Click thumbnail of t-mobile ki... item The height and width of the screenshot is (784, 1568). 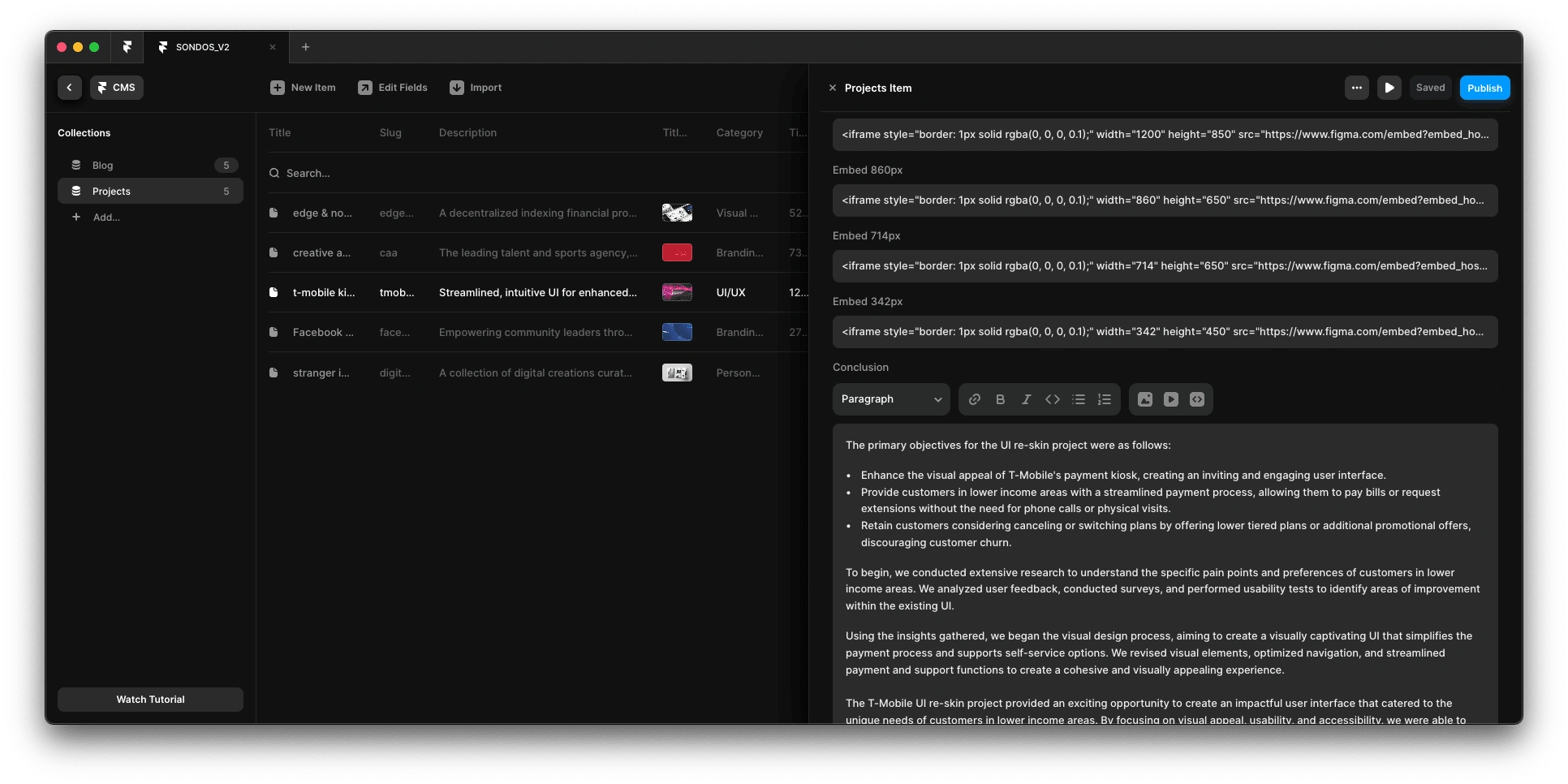point(677,292)
